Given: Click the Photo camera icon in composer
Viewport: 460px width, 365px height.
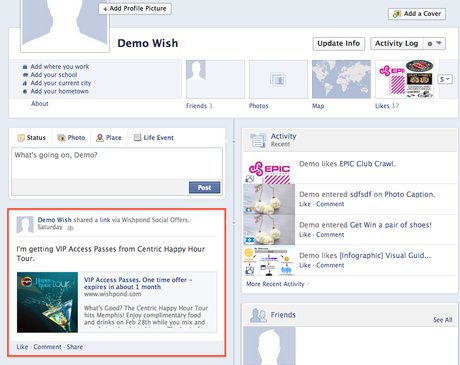Looking at the screenshot, I should tap(61, 138).
